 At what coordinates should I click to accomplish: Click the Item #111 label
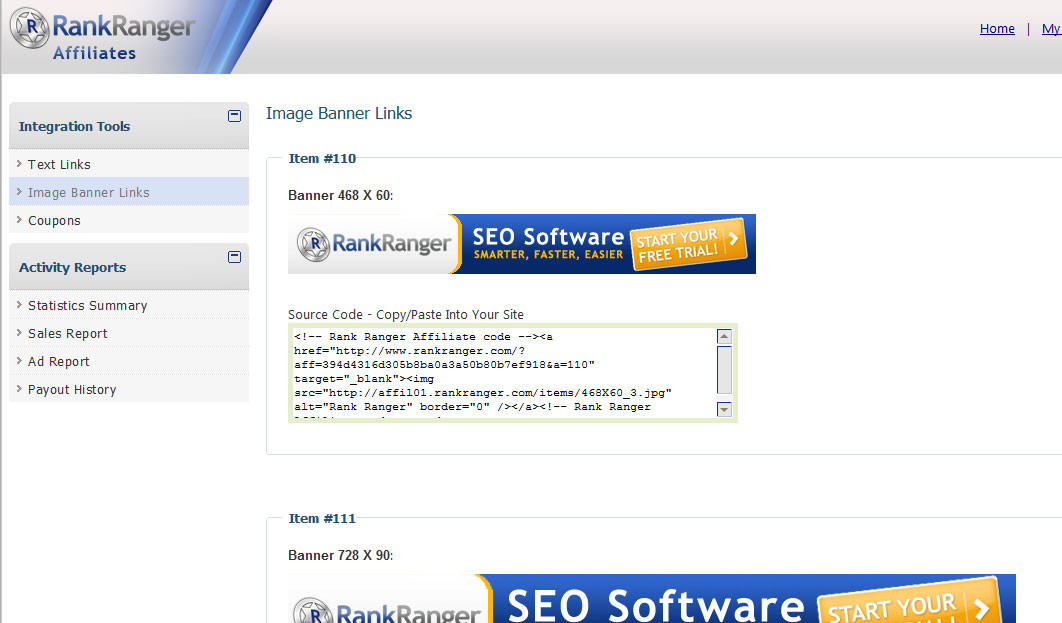point(322,519)
